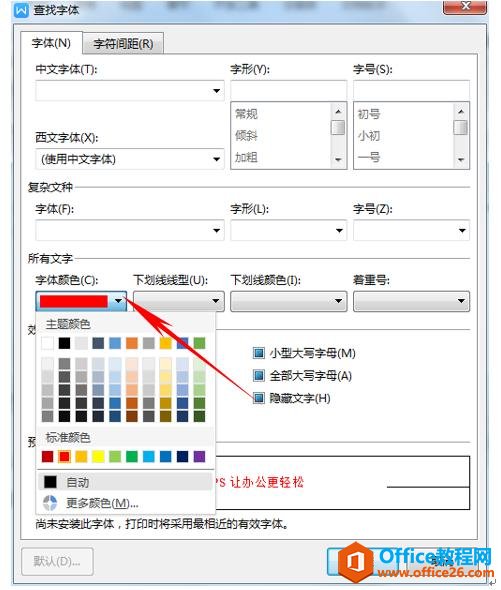Pick the black theme color swatch
The width and height of the screenshot is (501, 590).
pyautogui.click(x=64, y=343)
